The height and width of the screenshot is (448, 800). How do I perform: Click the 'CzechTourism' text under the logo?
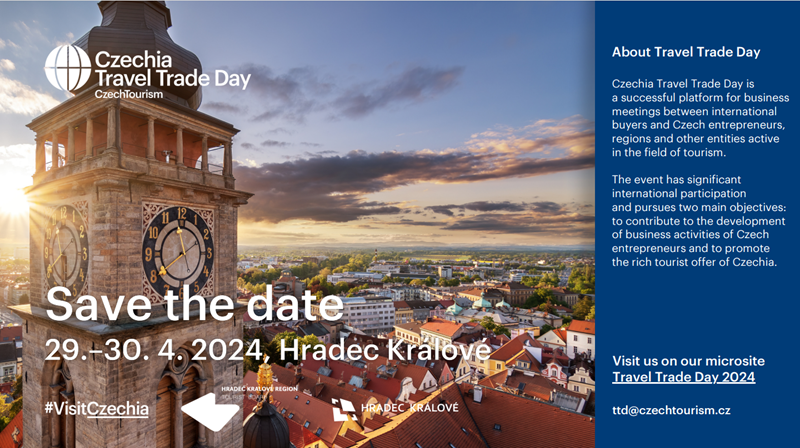(x=129, y=94)
